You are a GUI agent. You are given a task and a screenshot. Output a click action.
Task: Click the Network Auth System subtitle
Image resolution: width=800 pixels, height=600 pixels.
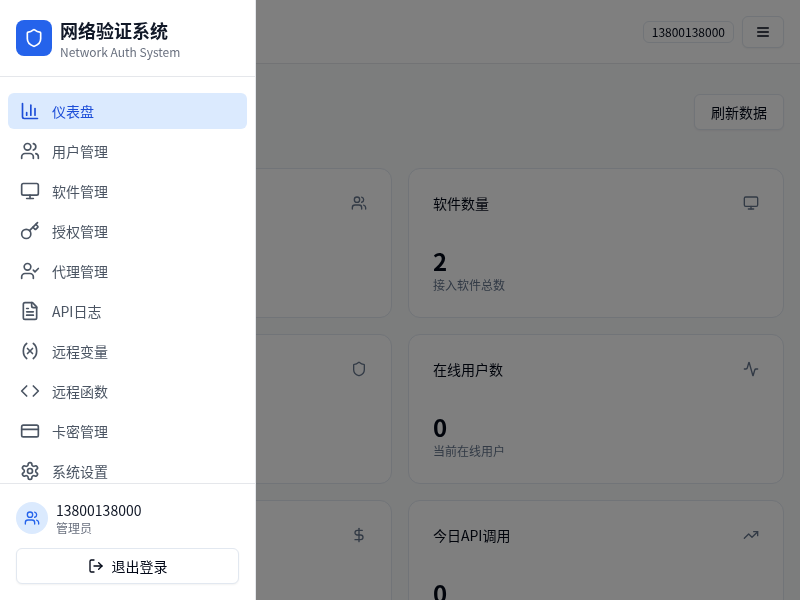[x=120, y=53]
